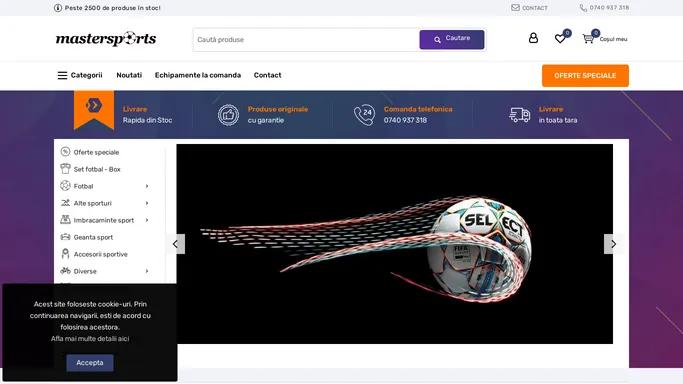Image resolution: width=683 pixels, height=384 pixels.
Task: Expand the Fotbal category submenu arrow
Action: 147,186
